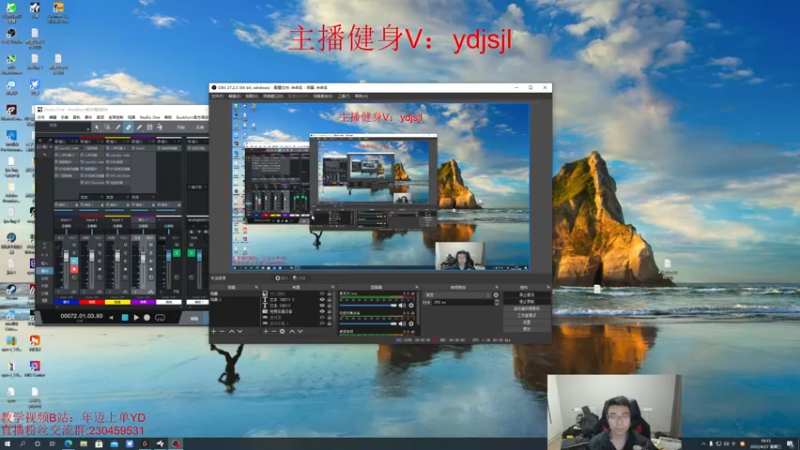Viewport: 800px width, 450px height.
Task: Open OBS 文件 menu
Action: point(218,96)
